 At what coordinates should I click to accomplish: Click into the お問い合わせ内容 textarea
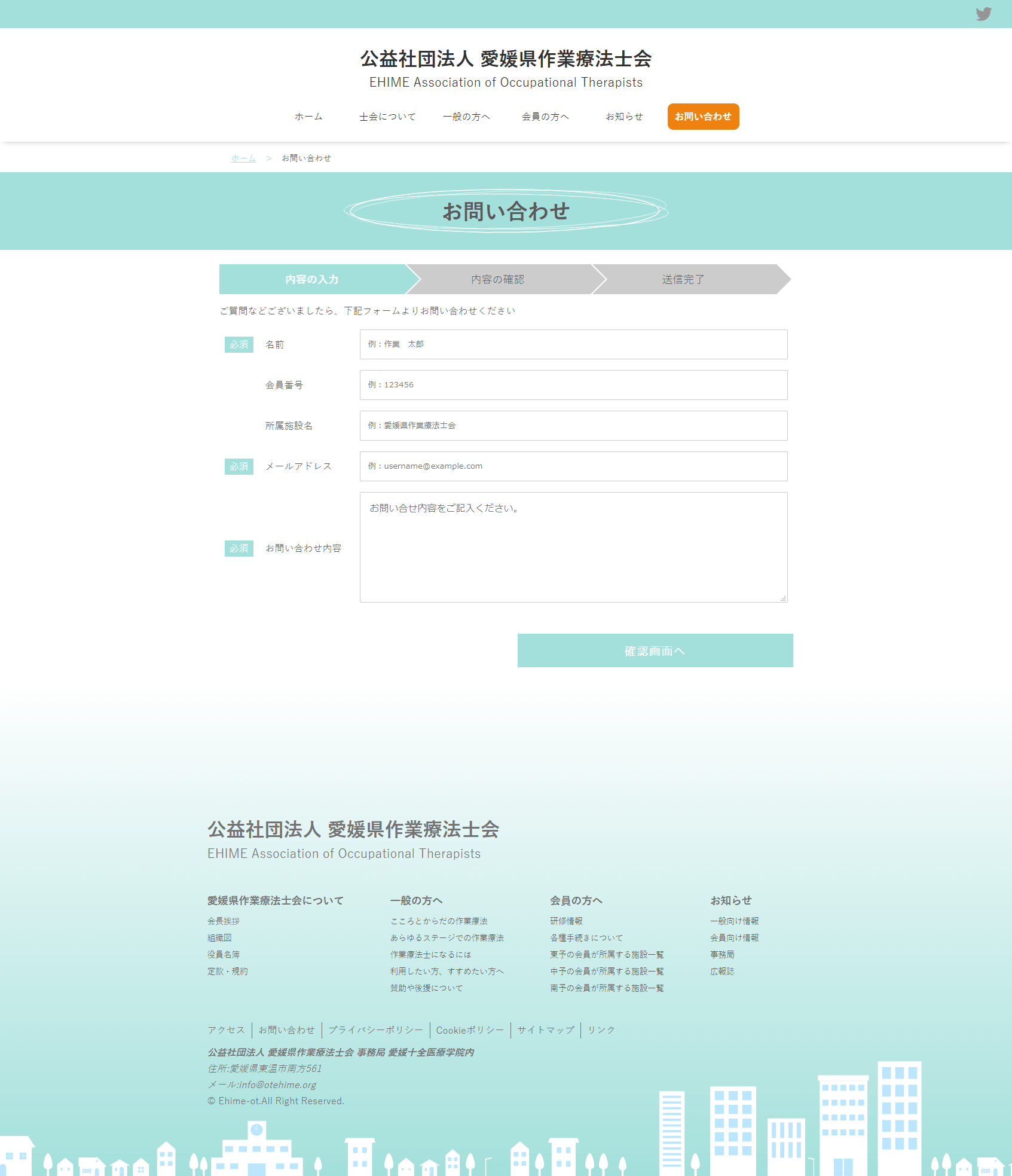[573, 547]
